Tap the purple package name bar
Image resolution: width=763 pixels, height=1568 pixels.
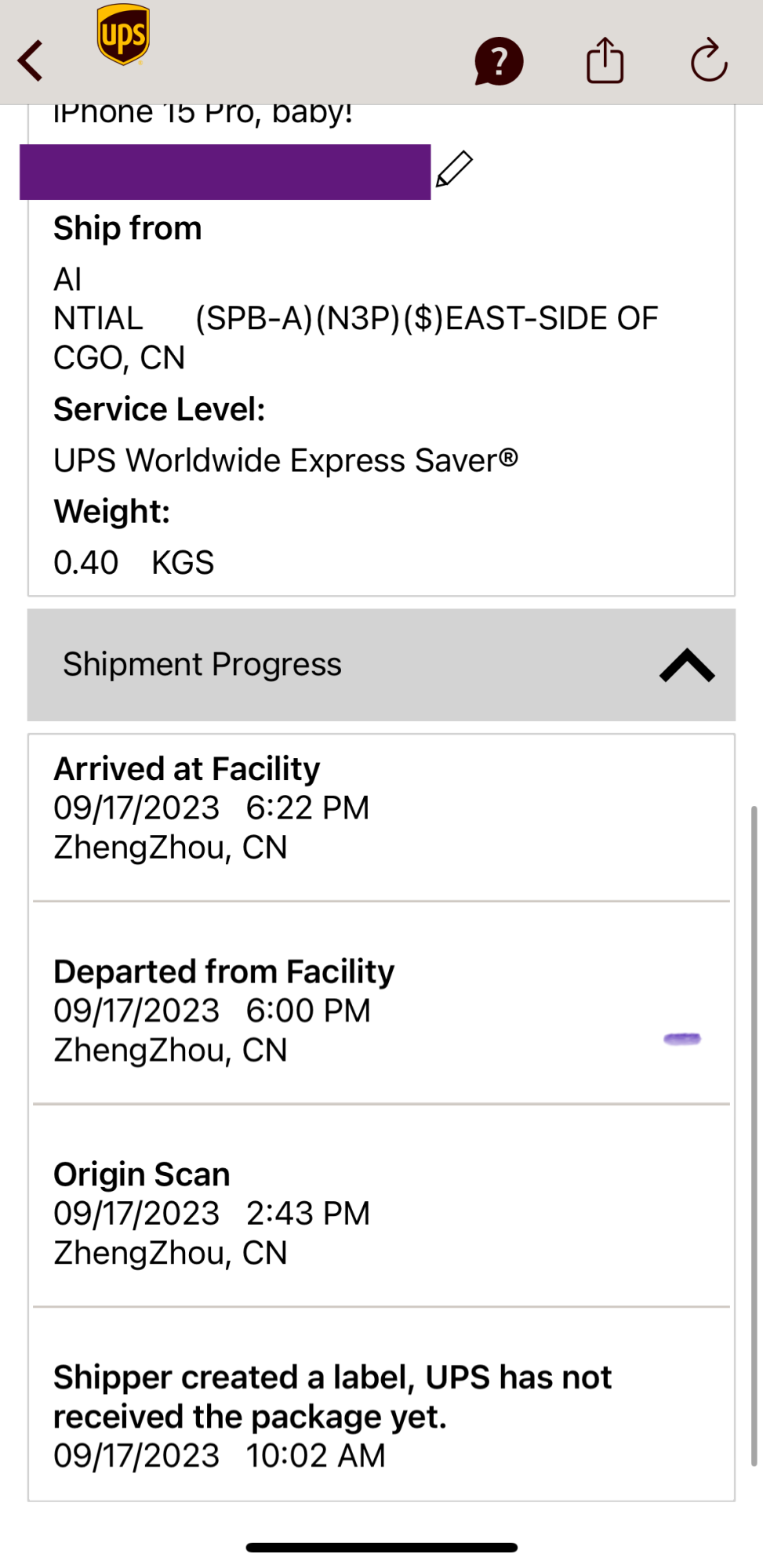click(225, 172)
